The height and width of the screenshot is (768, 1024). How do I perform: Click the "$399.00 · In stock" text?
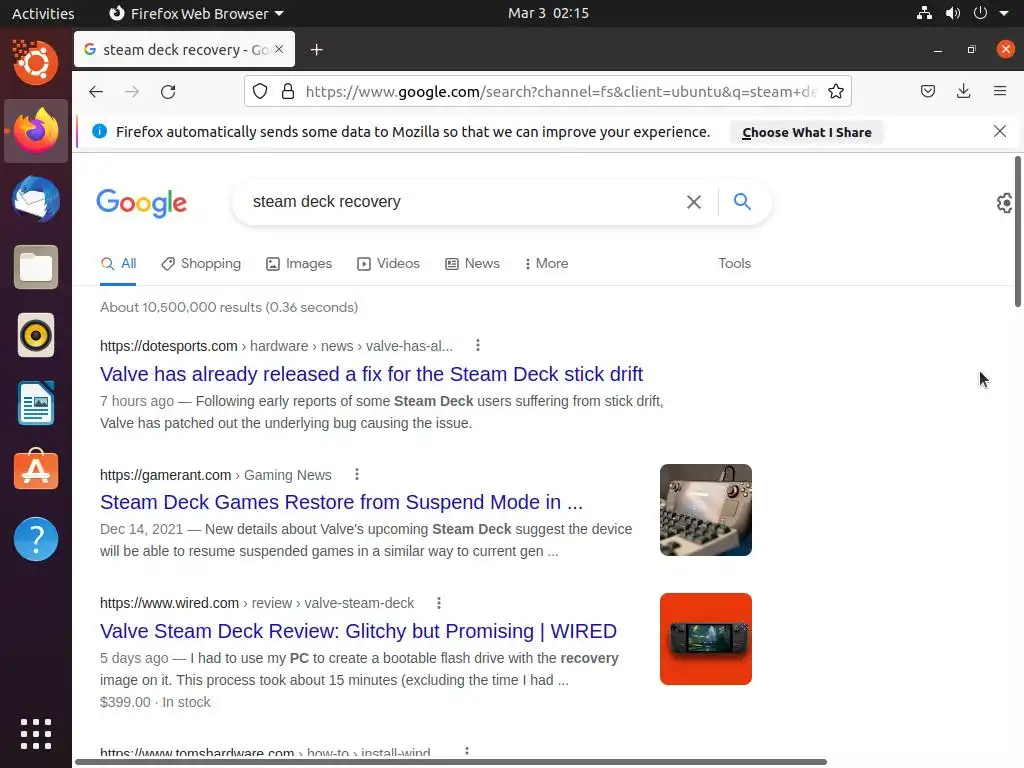155,703
